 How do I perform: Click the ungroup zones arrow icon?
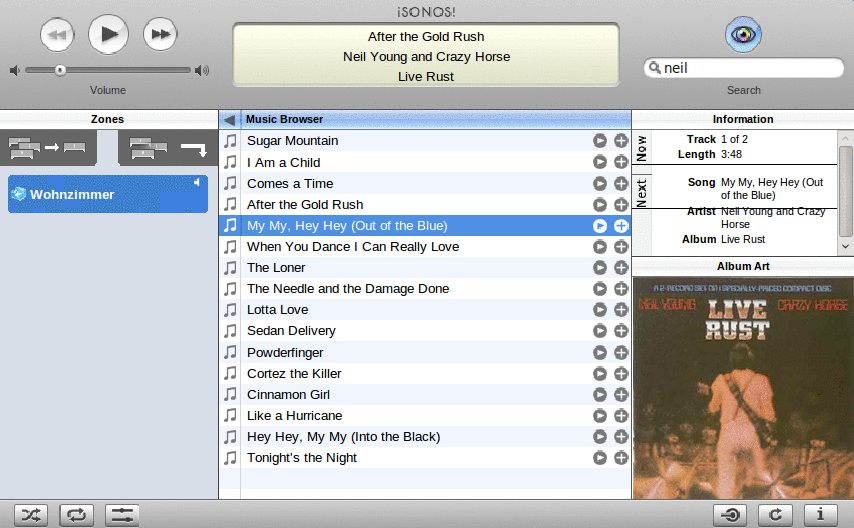(168, 147)
